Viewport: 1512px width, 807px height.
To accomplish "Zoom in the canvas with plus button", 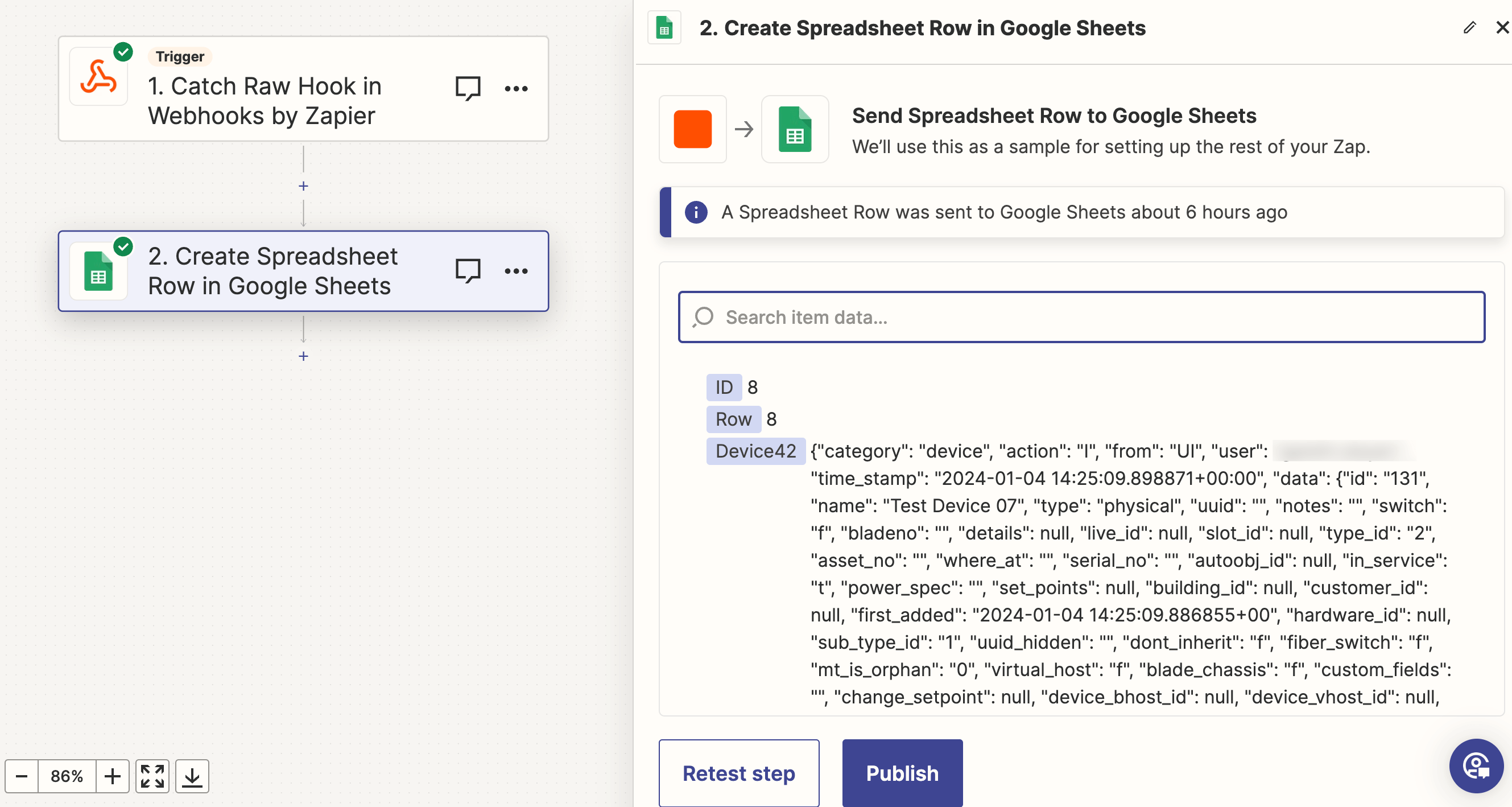I will click(113, 776).
